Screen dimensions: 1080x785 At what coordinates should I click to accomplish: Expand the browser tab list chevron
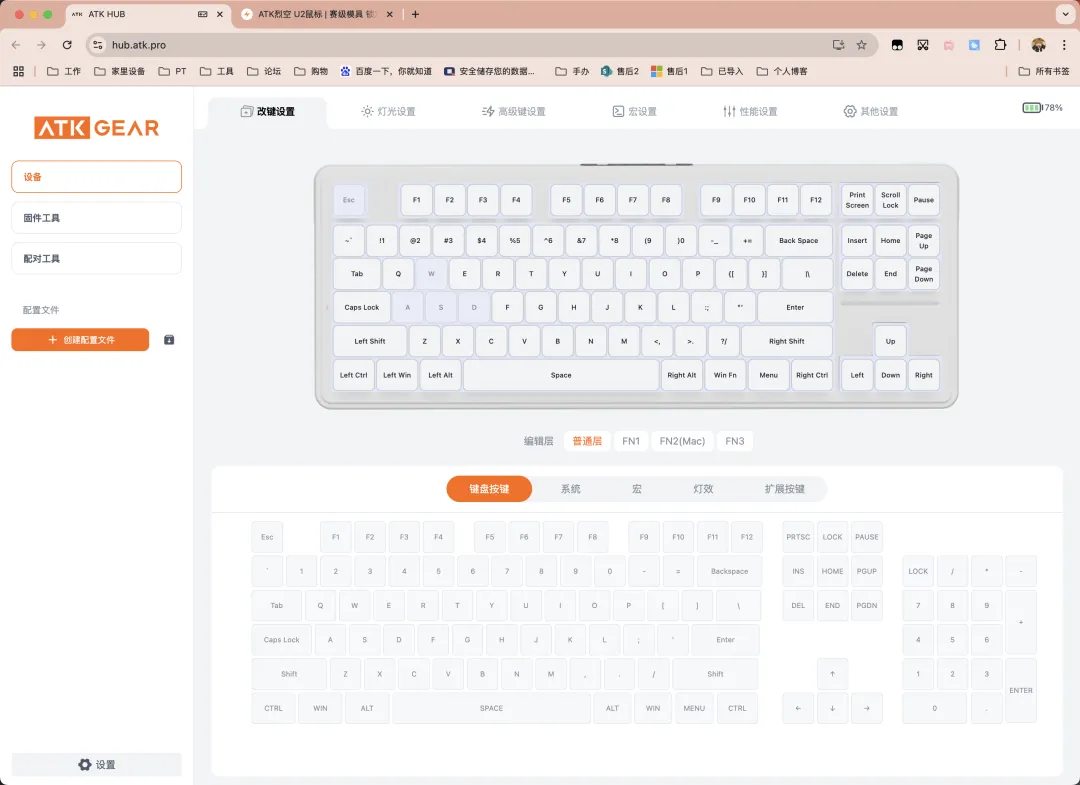1063,14
